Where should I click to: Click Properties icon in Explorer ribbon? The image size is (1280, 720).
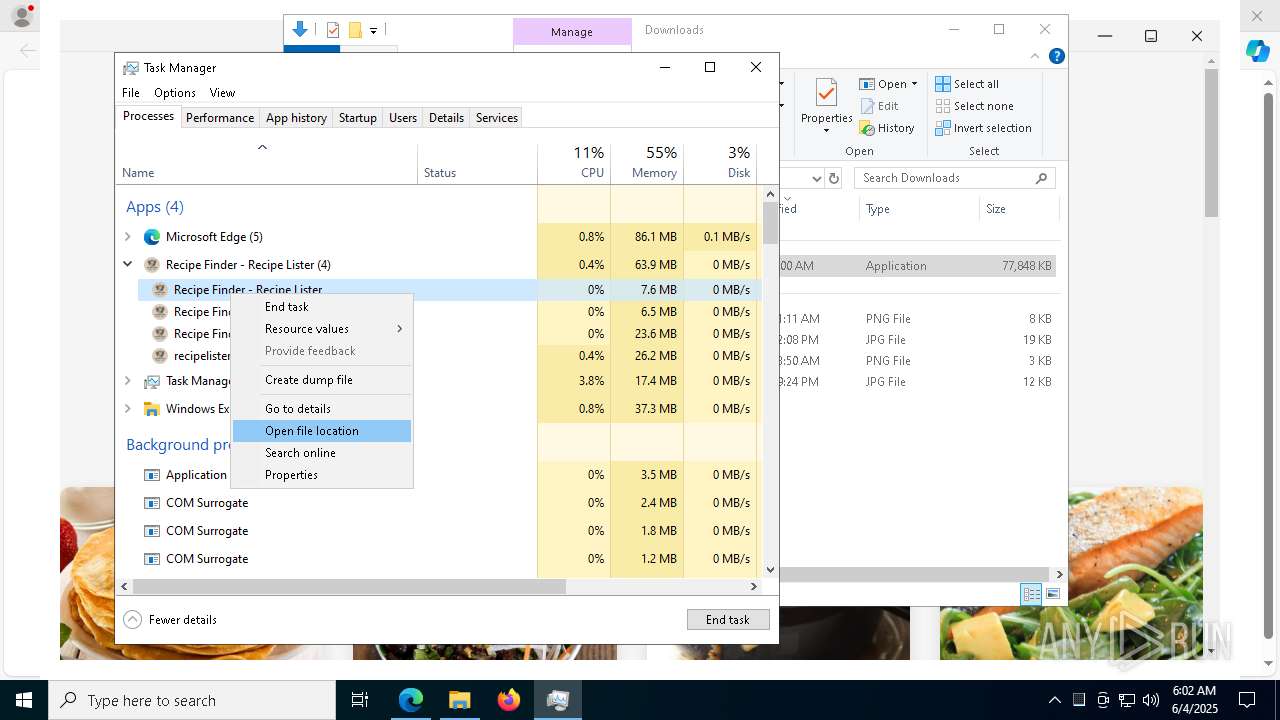coord(826,95)
